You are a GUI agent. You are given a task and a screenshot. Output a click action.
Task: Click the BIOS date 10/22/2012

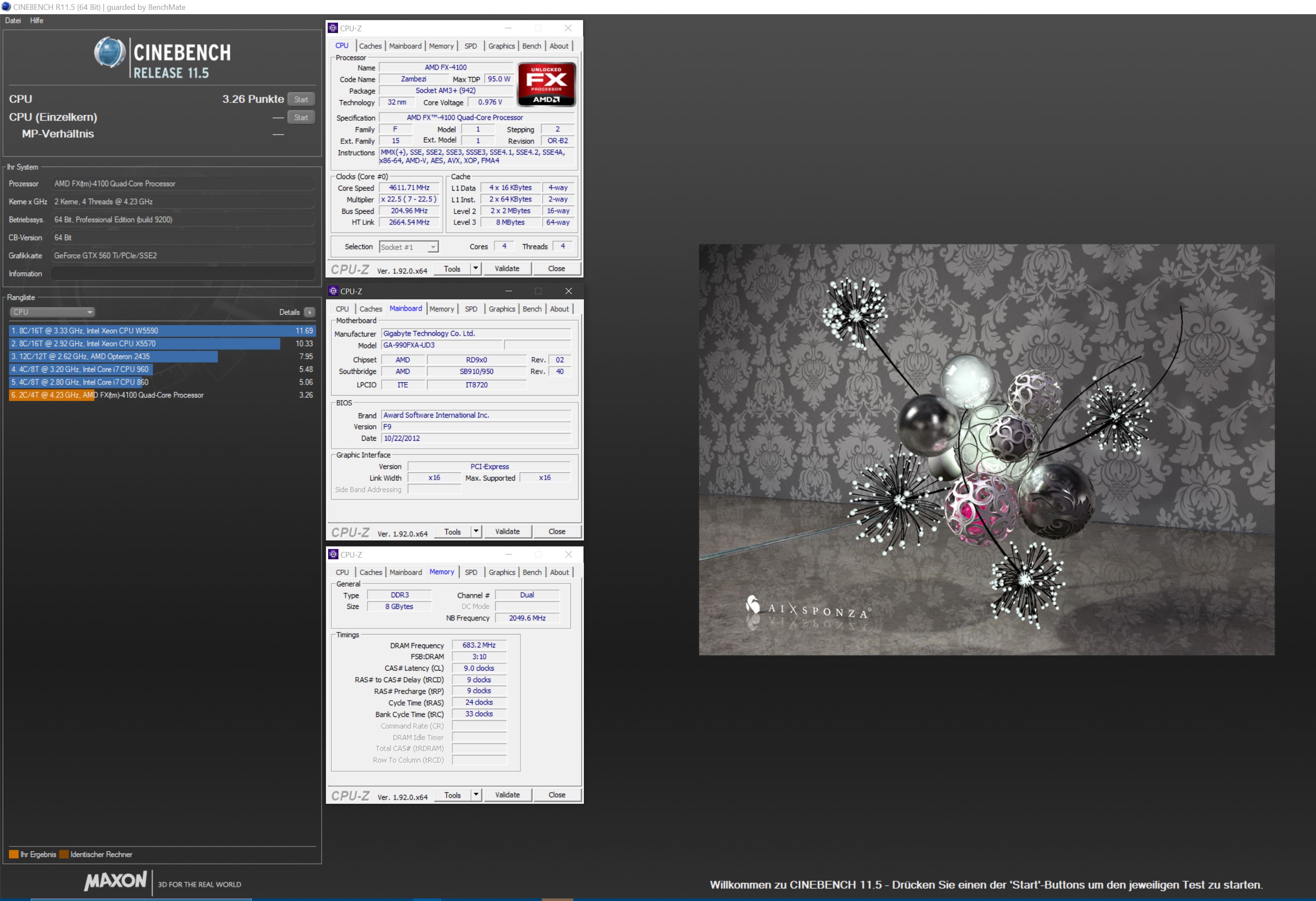tap(476, 439)
